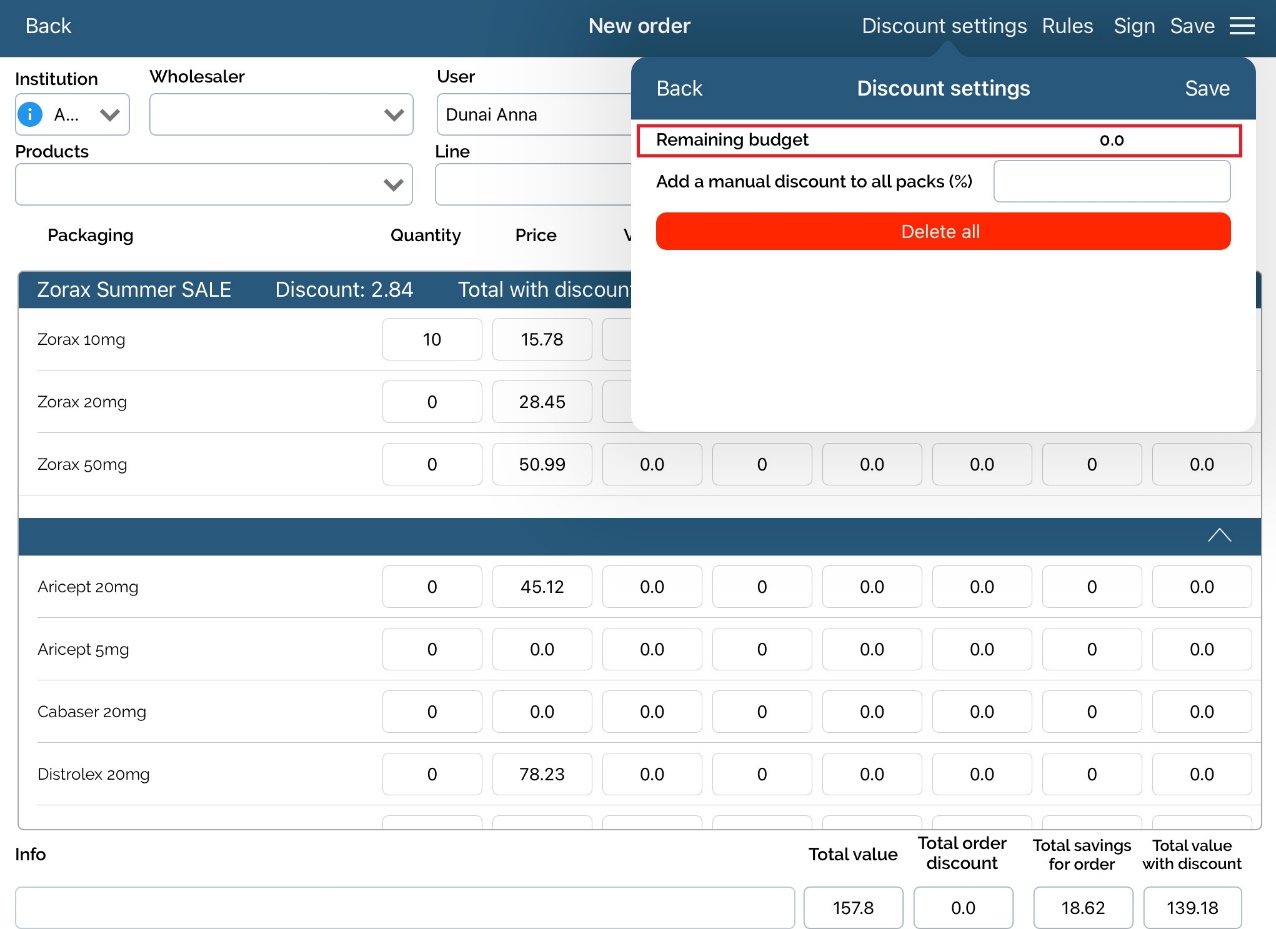The height and width of the screenshot is (929, 1276).
Task: Click Save in the Discount settings panel
Action: 1207,88
